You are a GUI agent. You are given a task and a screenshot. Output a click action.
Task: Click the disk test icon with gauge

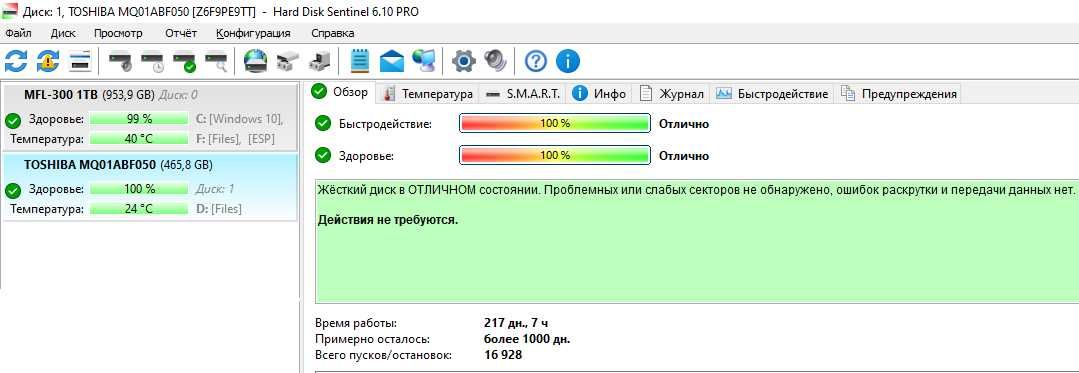120,62
